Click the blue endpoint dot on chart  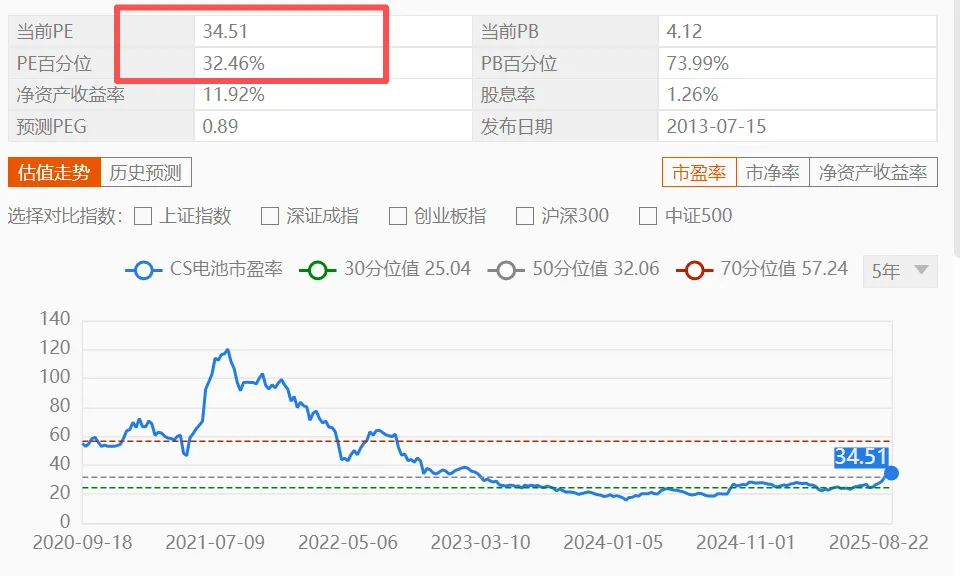(x=891, y=473)
